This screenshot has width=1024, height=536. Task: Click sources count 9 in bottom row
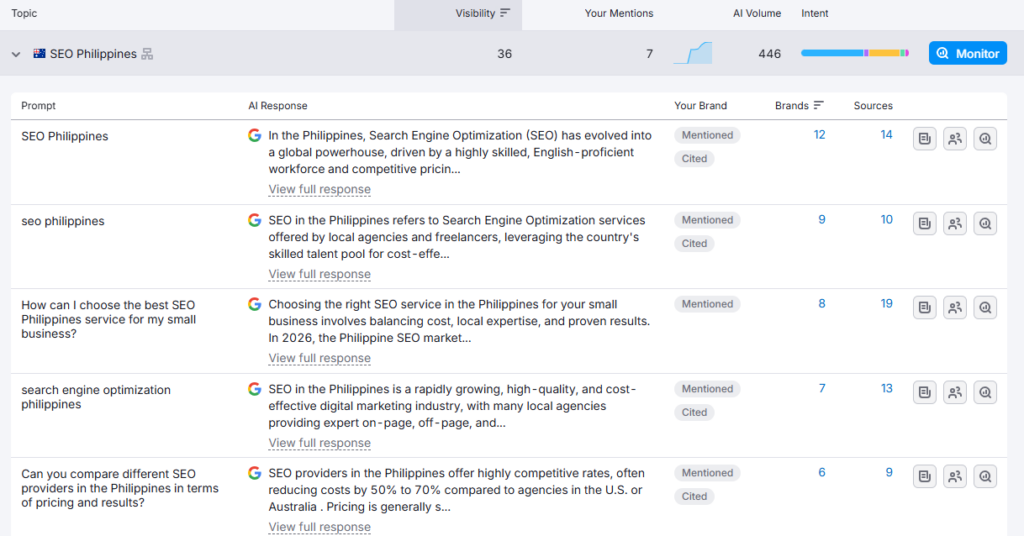[889, 472]
